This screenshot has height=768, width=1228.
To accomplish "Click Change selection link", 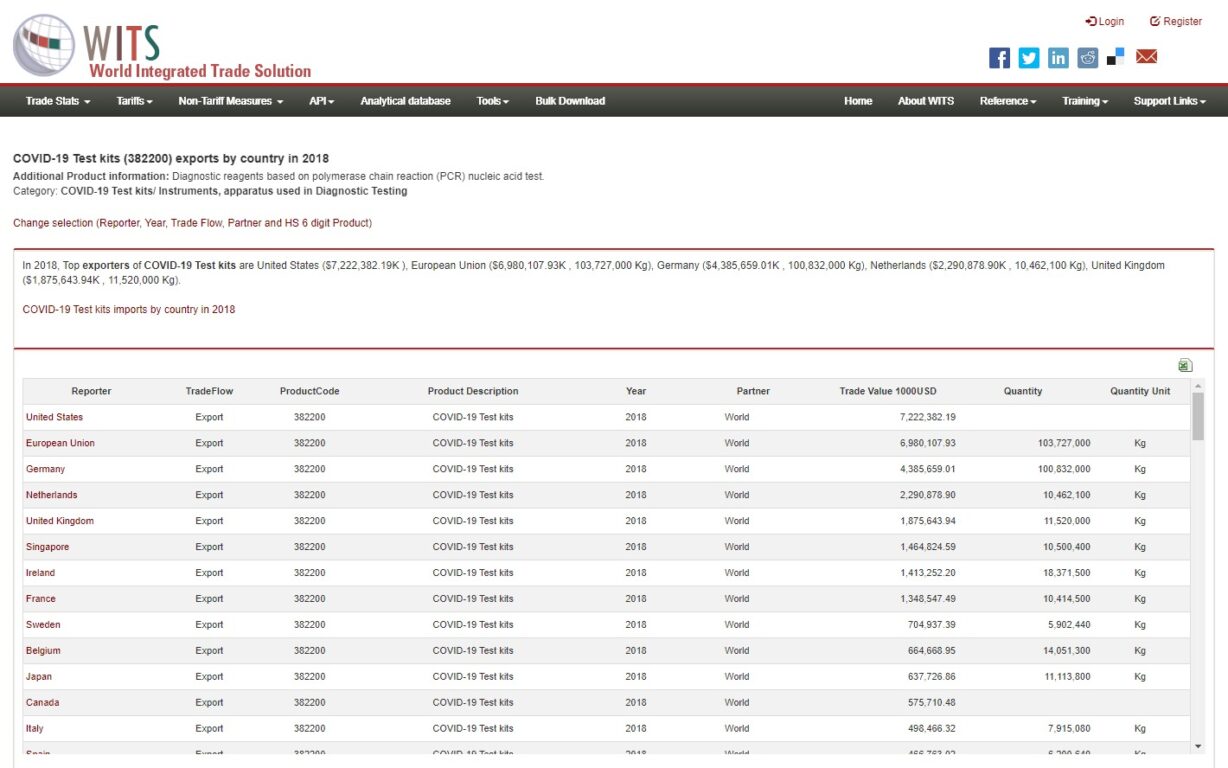I will [192, 223].
